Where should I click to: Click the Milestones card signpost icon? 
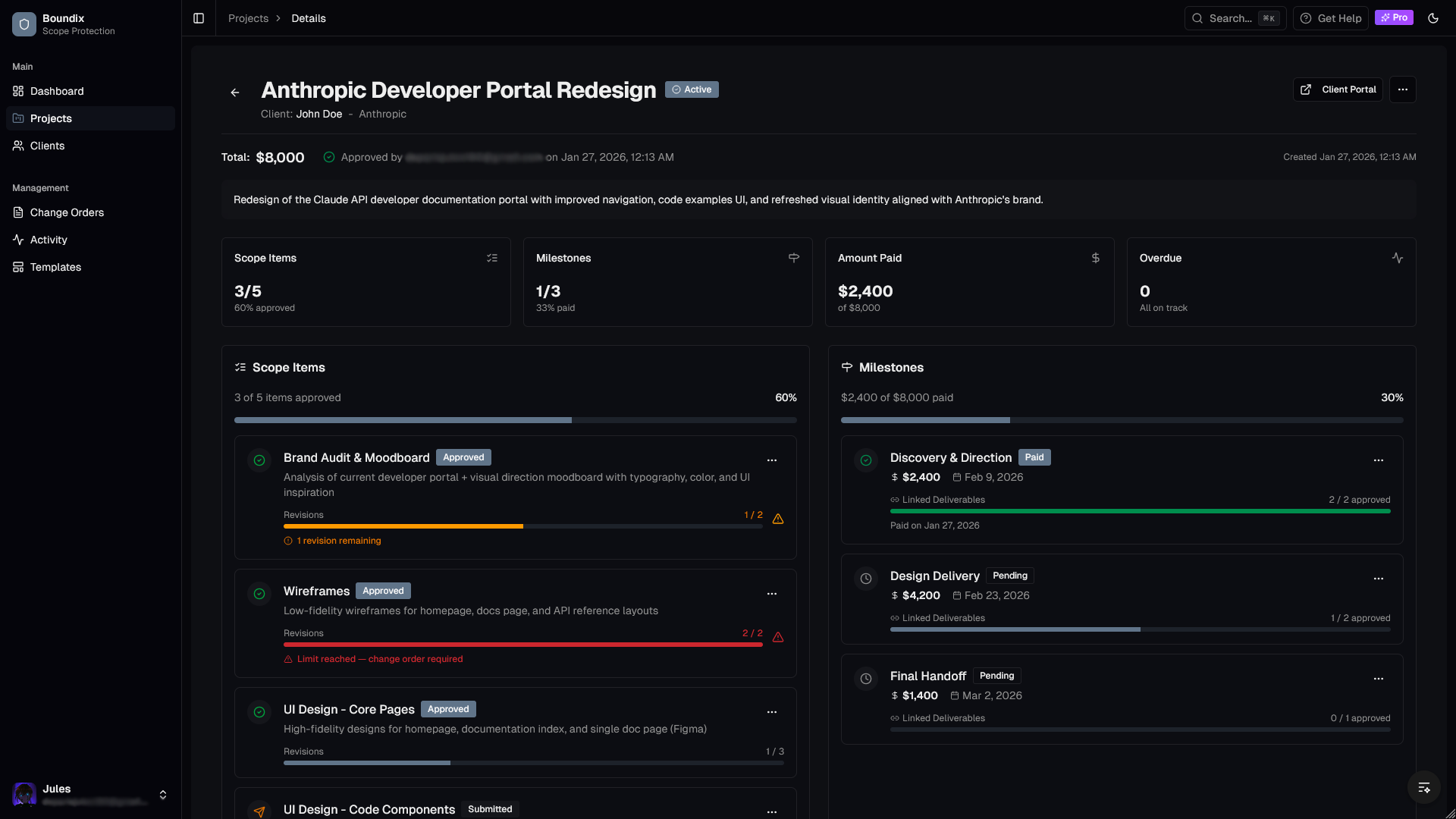(794, 258)
